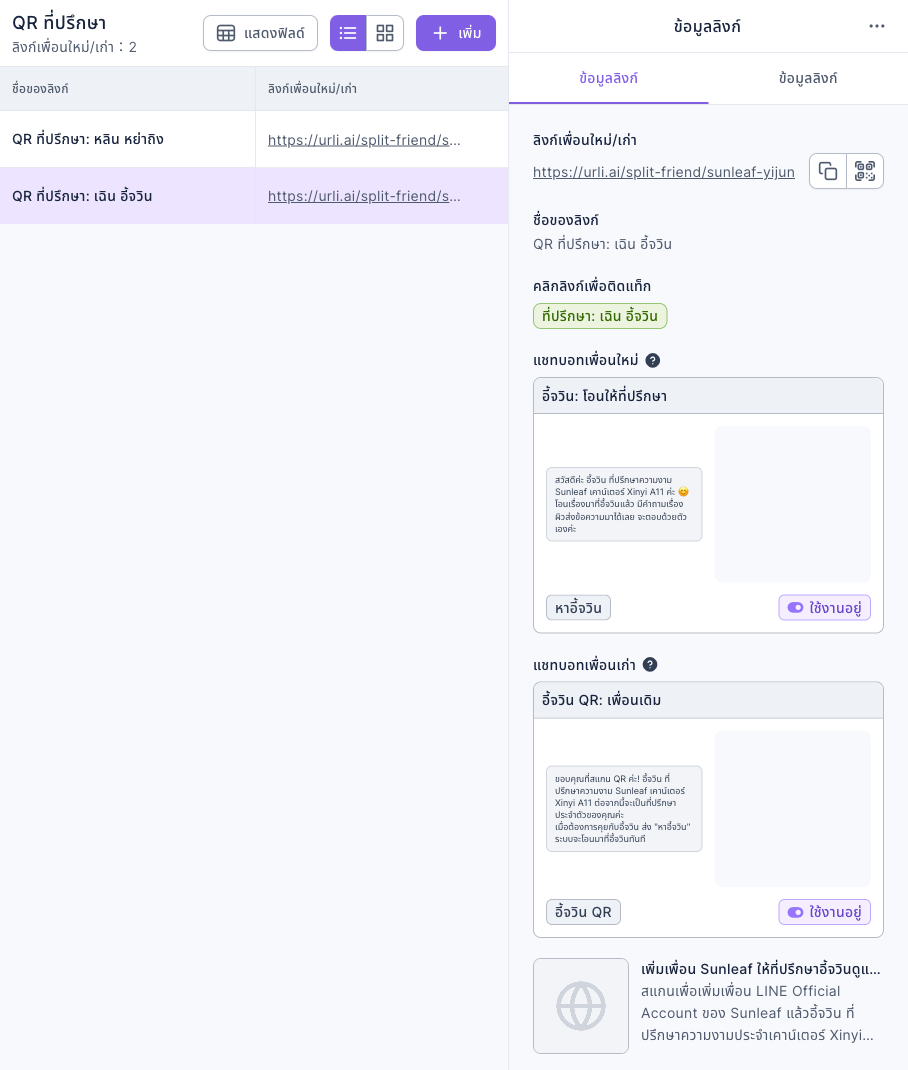Select the active purple ข้อมูลลิงก์ tab
Image resolution: width=908 pixels, height=1070 pixels.
[609, 78]
